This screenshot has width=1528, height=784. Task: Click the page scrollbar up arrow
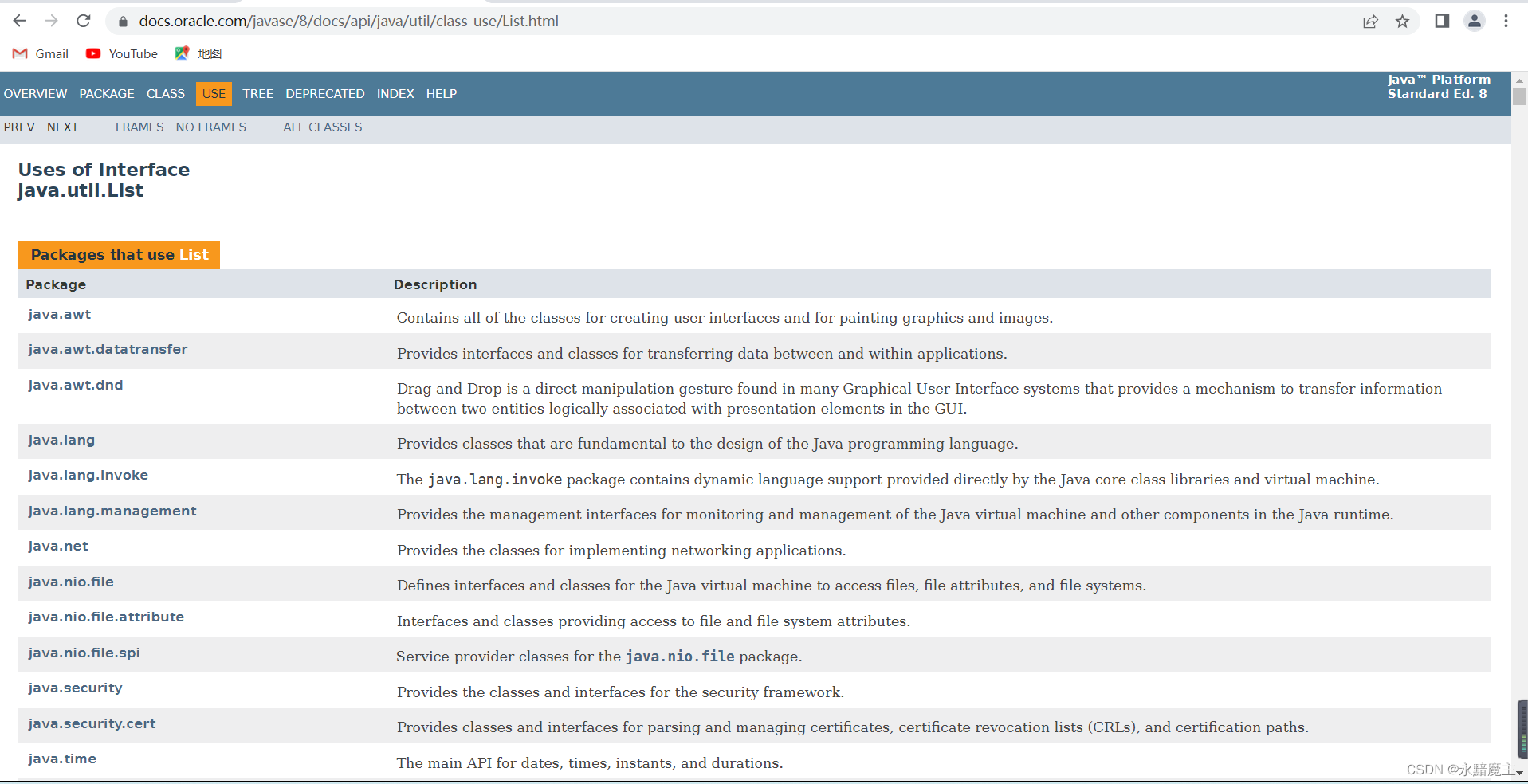click(x=1520, y=80)
